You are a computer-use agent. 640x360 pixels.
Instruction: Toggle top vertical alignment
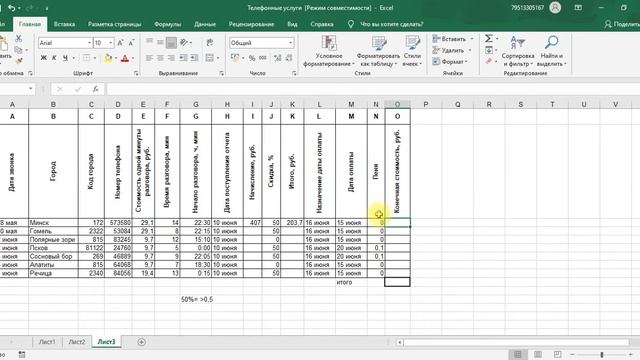(x=149, y=42)
